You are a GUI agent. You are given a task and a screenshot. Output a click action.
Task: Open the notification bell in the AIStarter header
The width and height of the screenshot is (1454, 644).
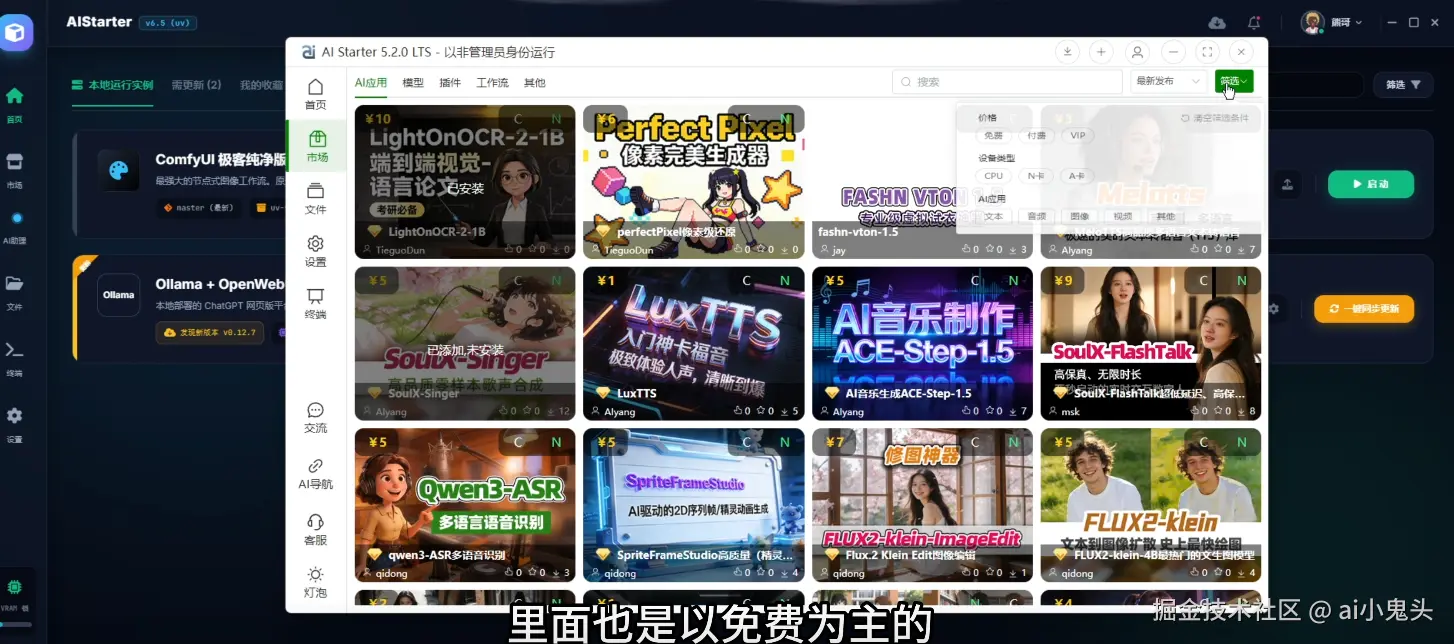pos(1254,22)
